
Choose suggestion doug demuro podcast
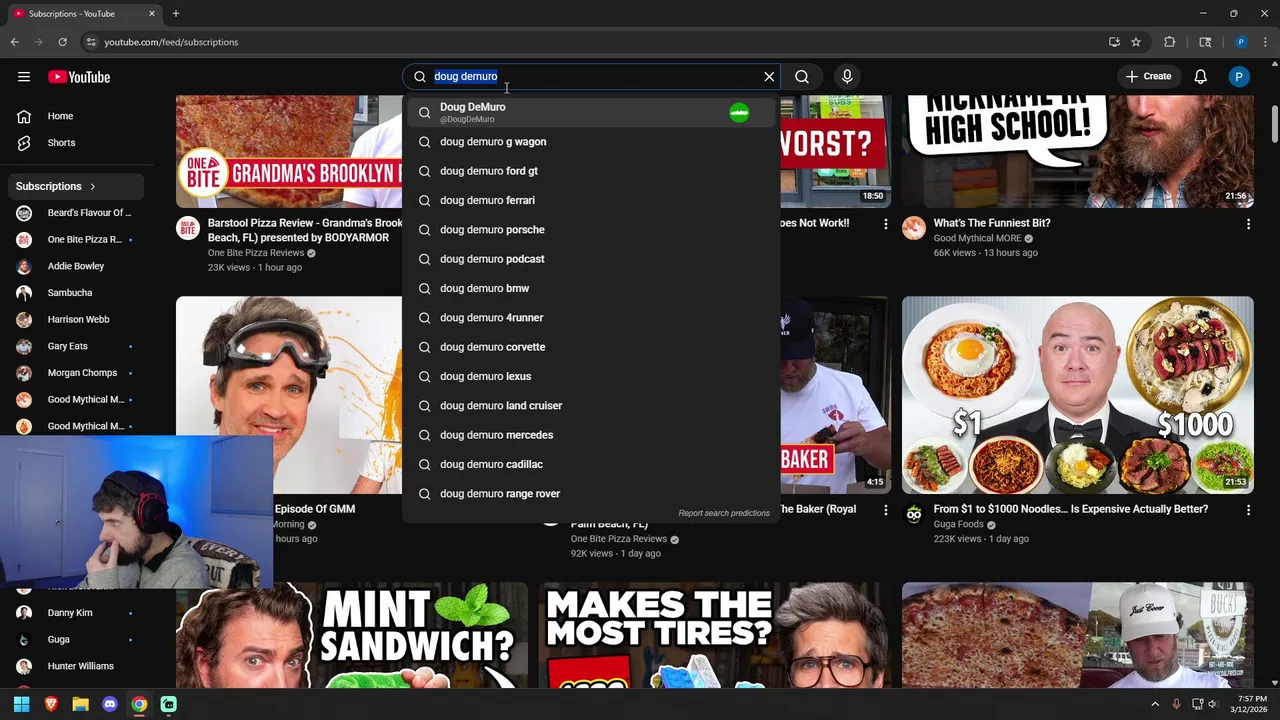click(590, 259)
